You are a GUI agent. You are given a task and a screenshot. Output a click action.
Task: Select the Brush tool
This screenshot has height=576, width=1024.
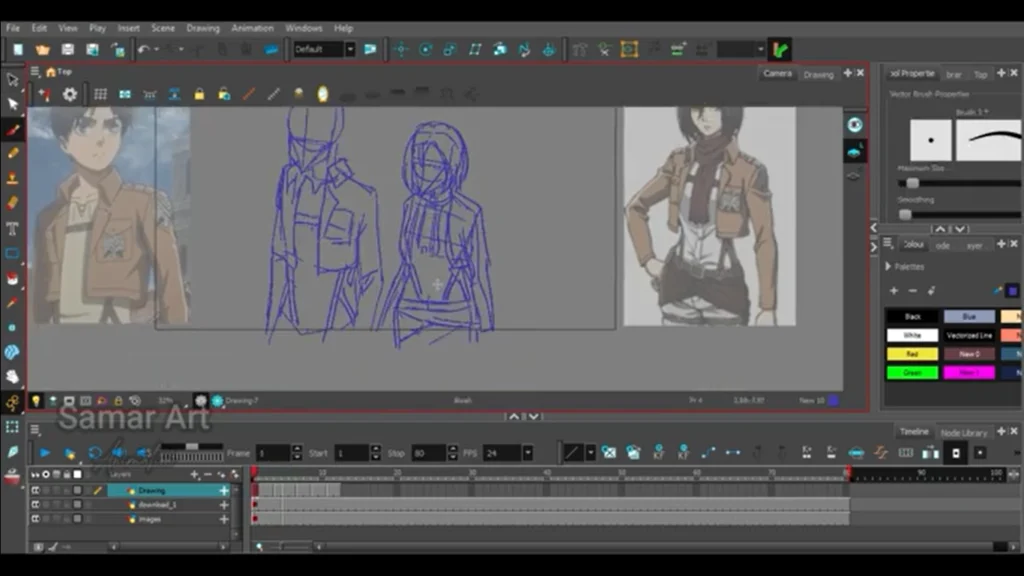12,128
